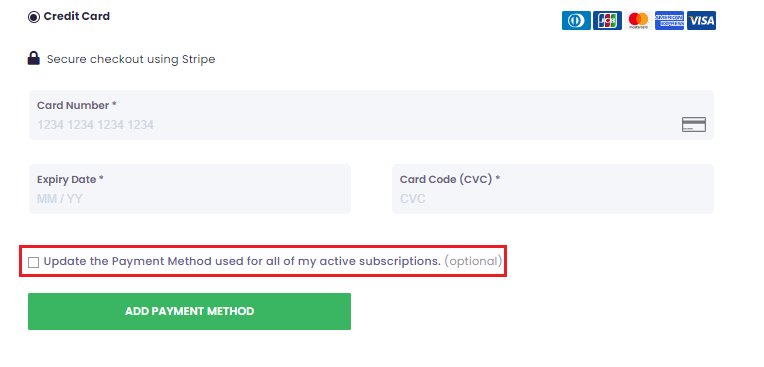Focus the Card Number input field
Image resolution: width=764 pixels, height=367 pixels.
click(371, 115)
